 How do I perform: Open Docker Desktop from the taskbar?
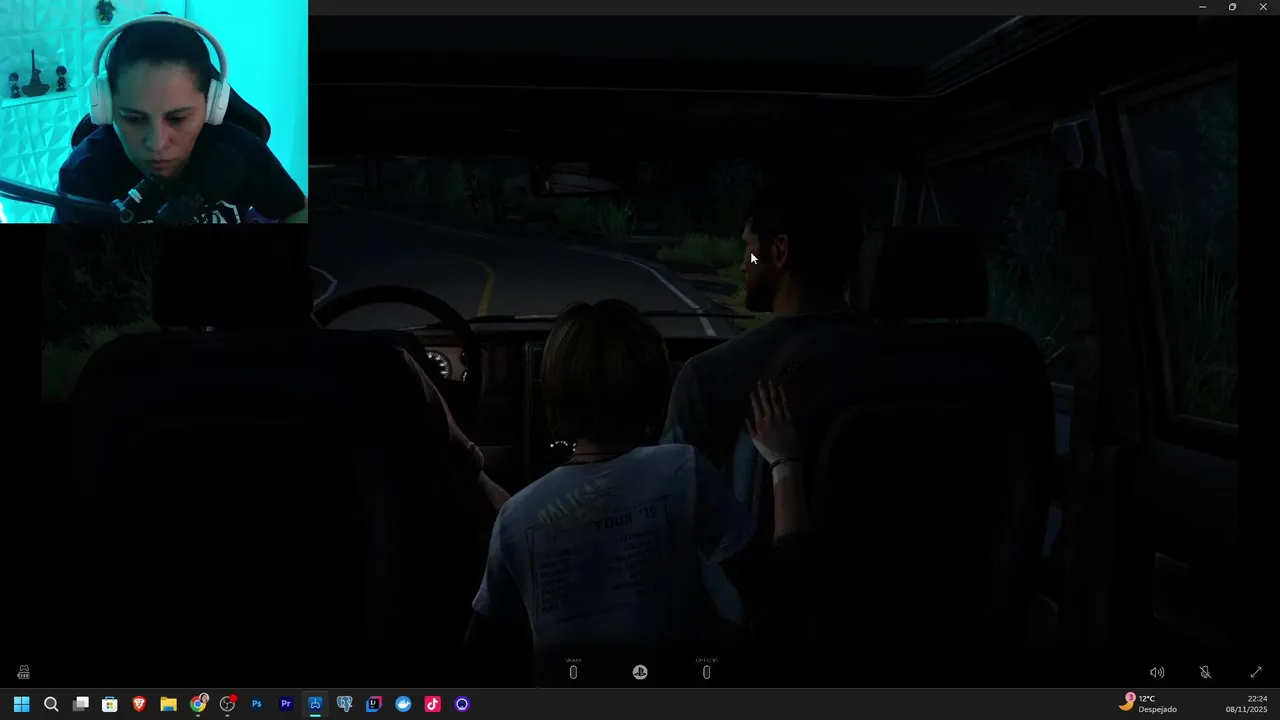403,704
